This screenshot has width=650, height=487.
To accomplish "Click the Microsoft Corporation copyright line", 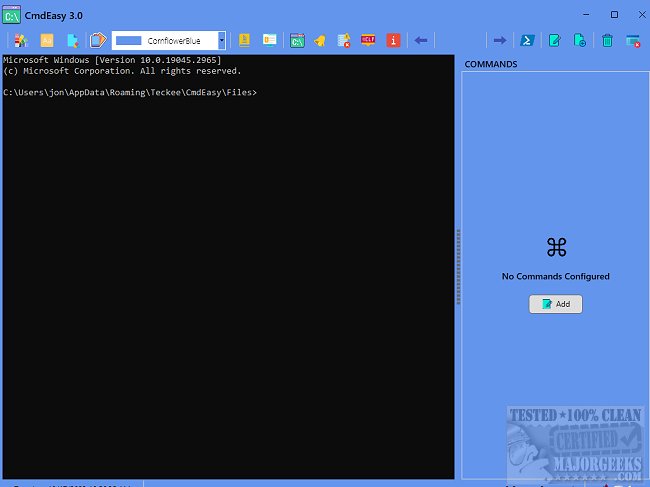I will click(122, 71).
